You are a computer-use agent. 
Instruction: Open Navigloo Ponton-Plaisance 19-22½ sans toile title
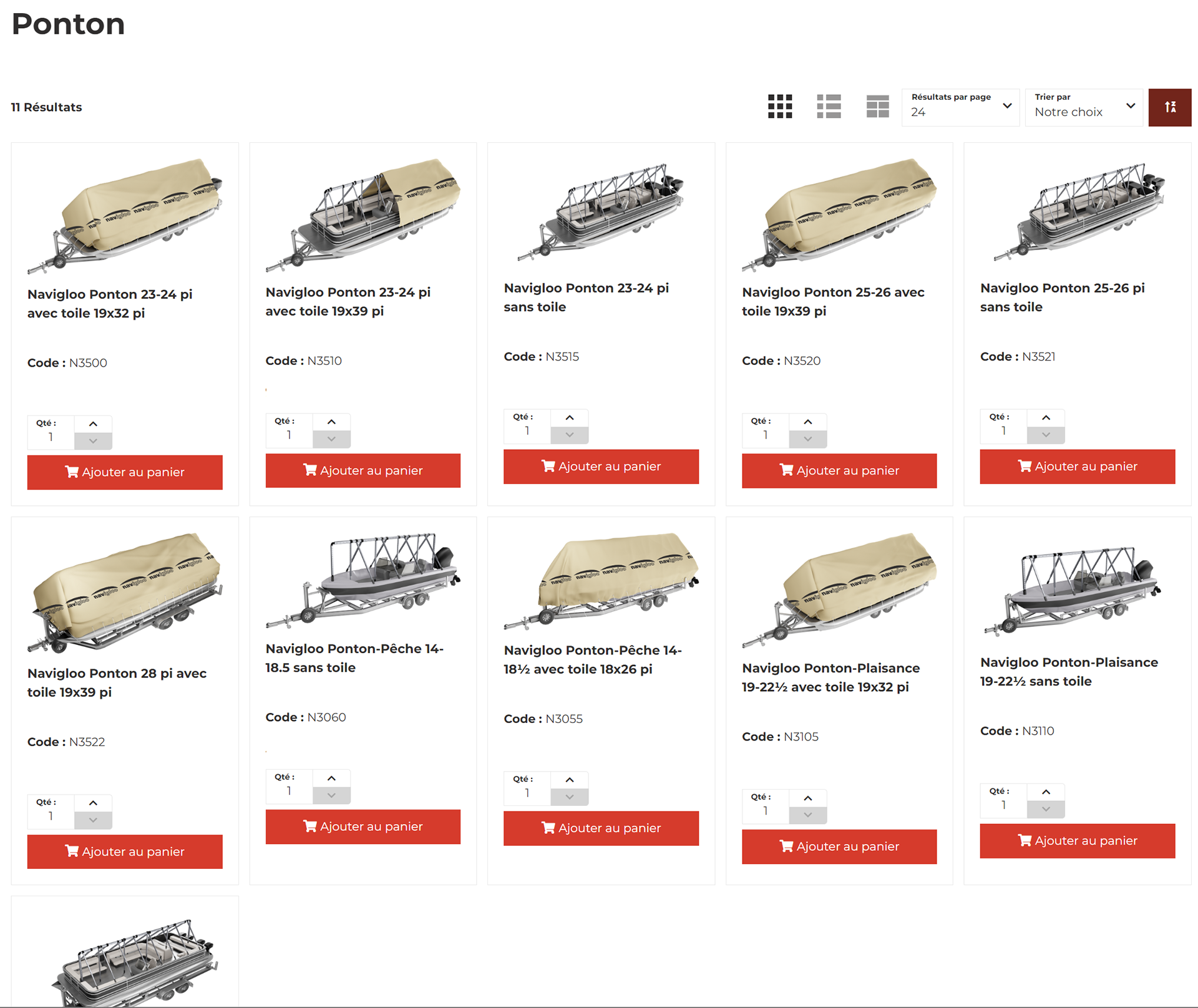click(1069, 672)
